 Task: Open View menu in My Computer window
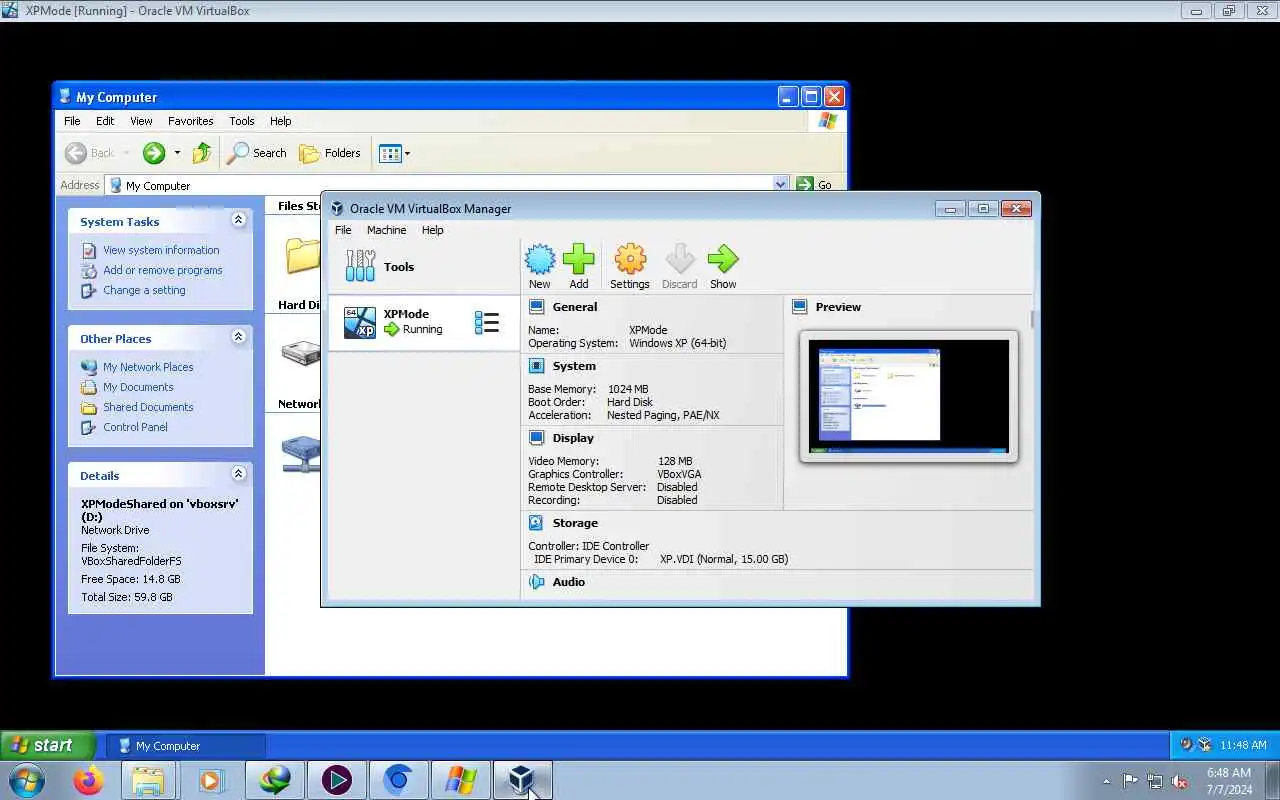(x=141, y=121)
